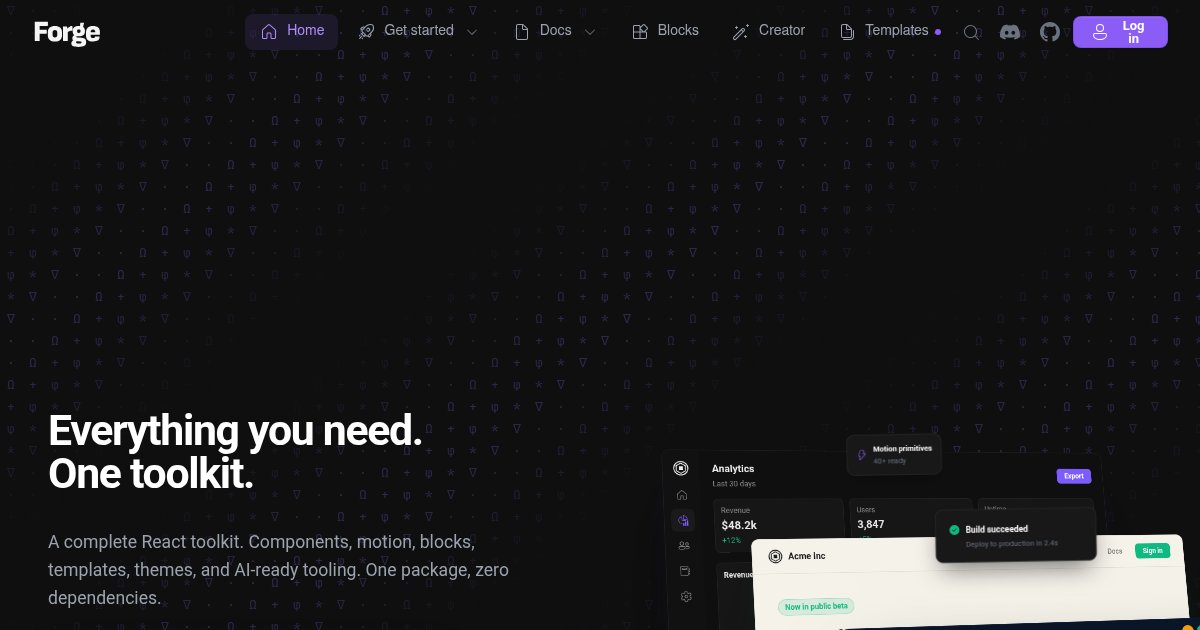Open the Blocks nav item
This screenshot has width=1200, height=630.
665,31
